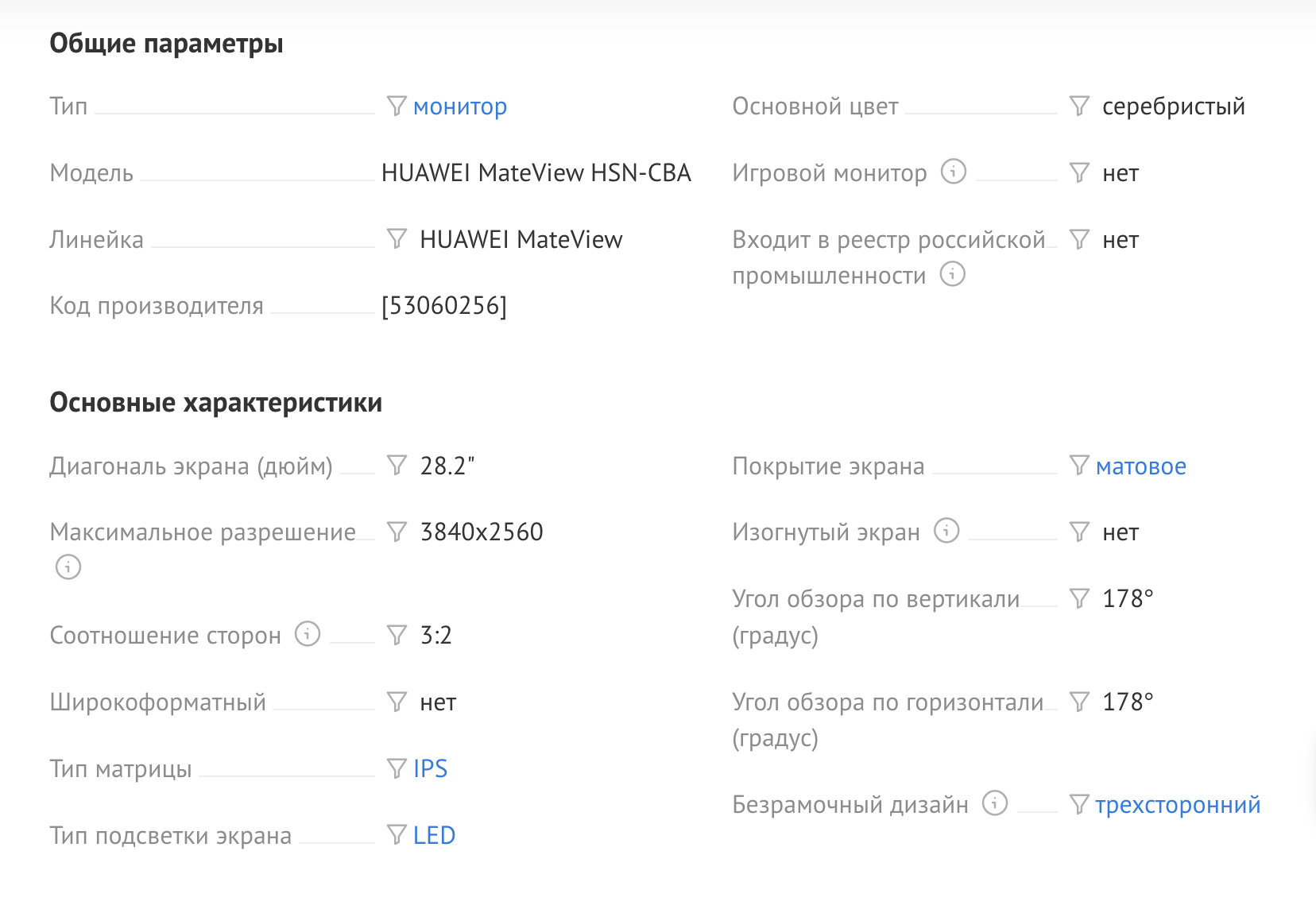Filter by vertical viewing angle 178°
1316x909 pixels.
pos(1079,598)
